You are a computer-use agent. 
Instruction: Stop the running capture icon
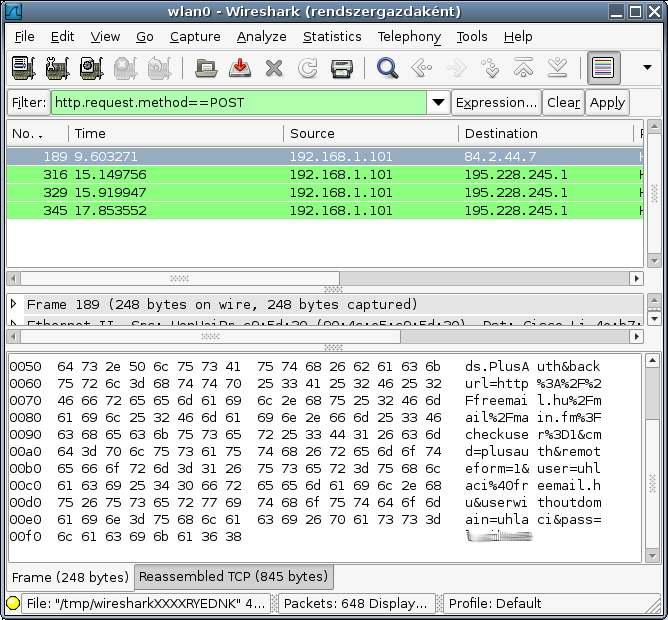(x=126, y=68)
